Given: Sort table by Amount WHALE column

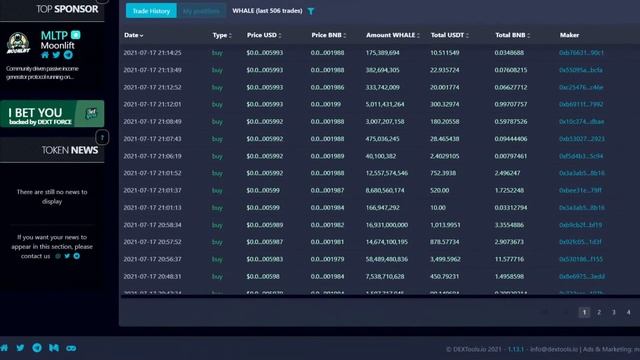Looking at the screenshot, I should tap(393, 35).
